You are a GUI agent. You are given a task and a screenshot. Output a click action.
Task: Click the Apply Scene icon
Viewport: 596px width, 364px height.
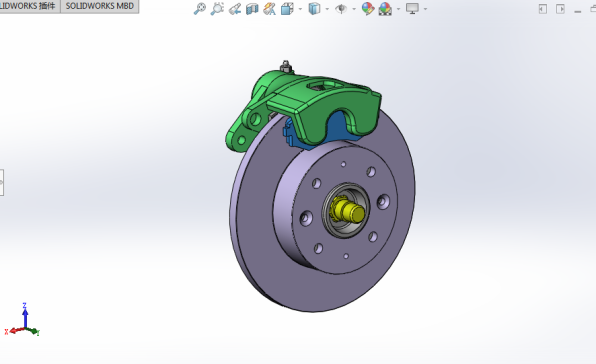[x=385, y=8]
